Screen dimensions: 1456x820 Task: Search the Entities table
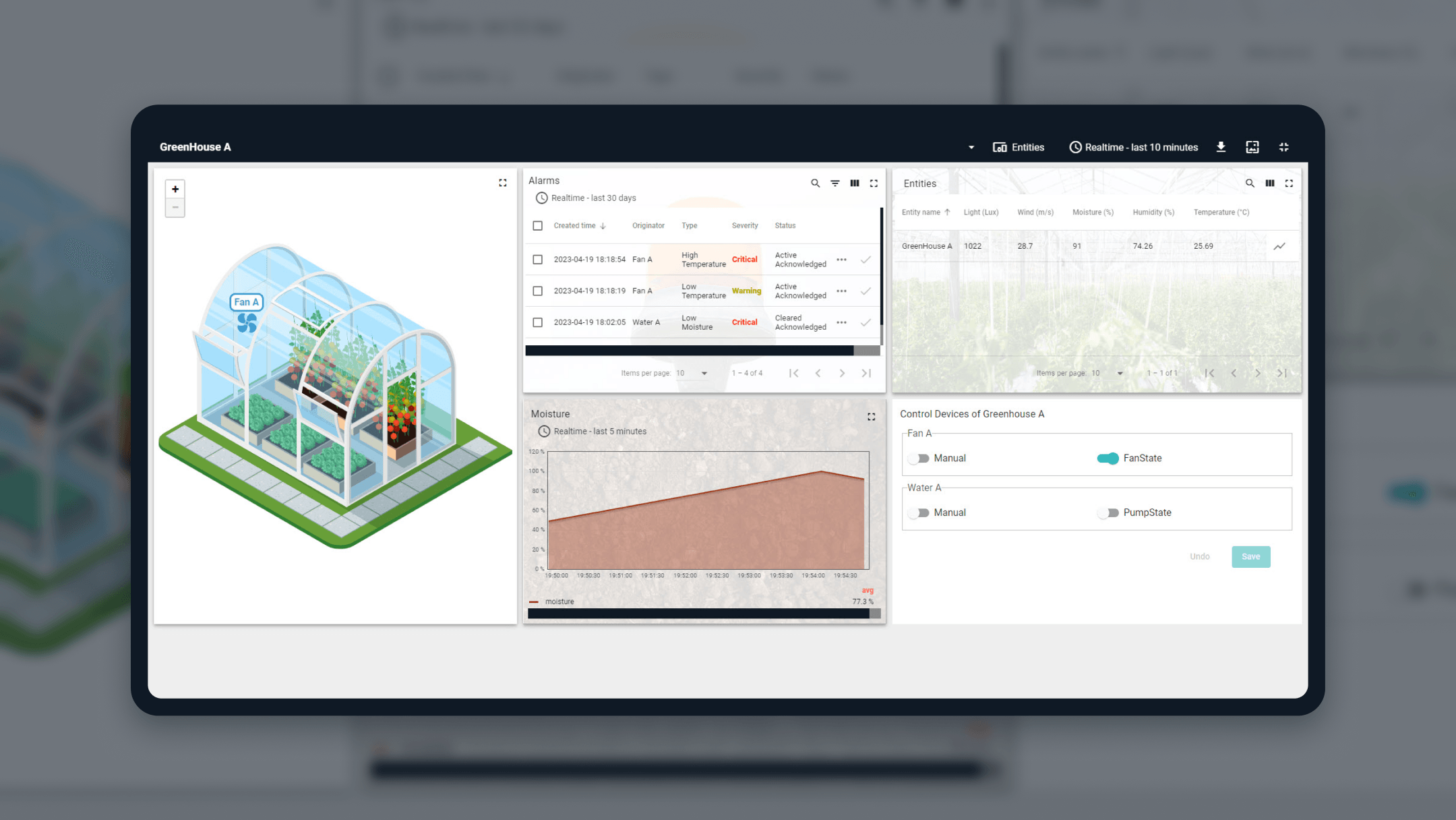[1250, 183]
